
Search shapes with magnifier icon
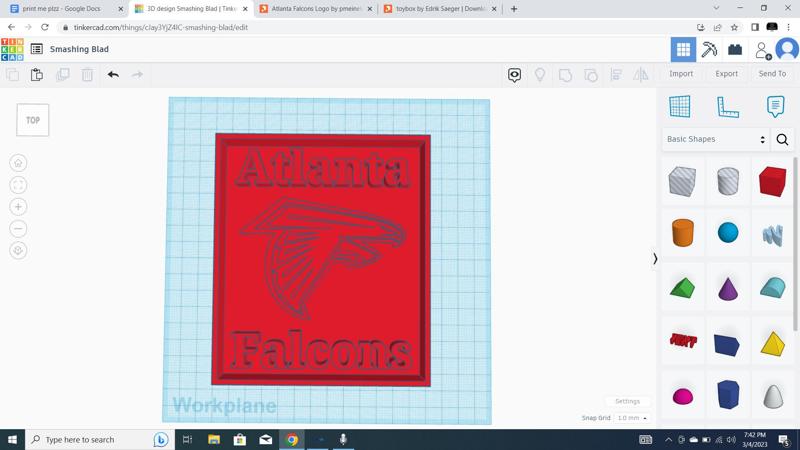782,139
